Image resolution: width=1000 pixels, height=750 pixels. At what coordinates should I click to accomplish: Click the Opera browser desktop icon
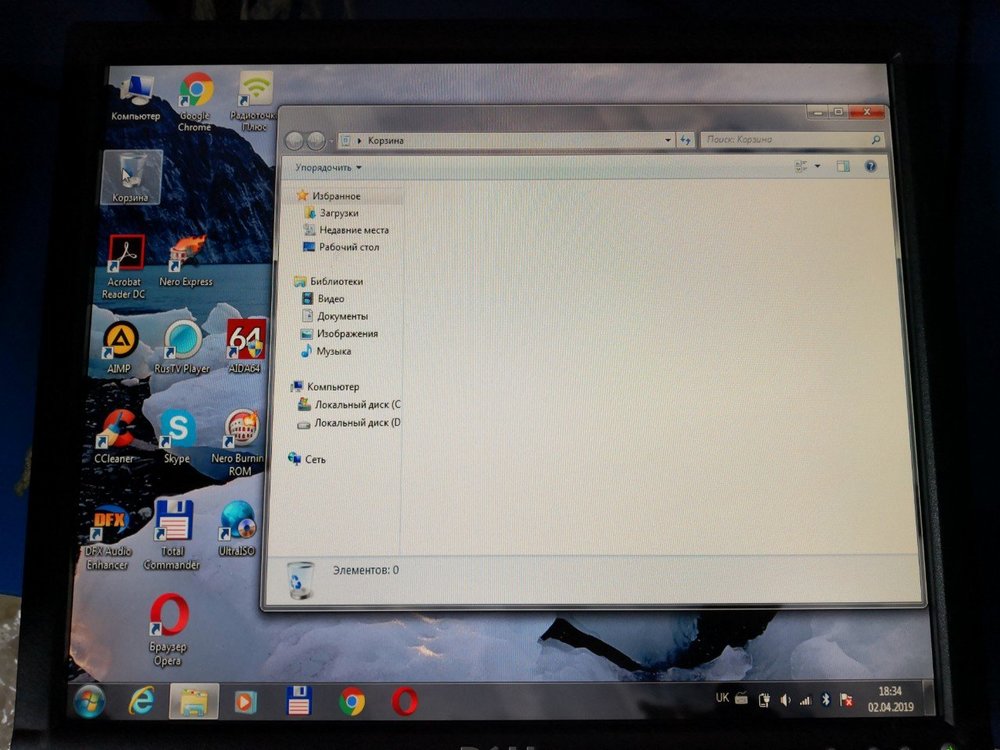tap(169, 616)
